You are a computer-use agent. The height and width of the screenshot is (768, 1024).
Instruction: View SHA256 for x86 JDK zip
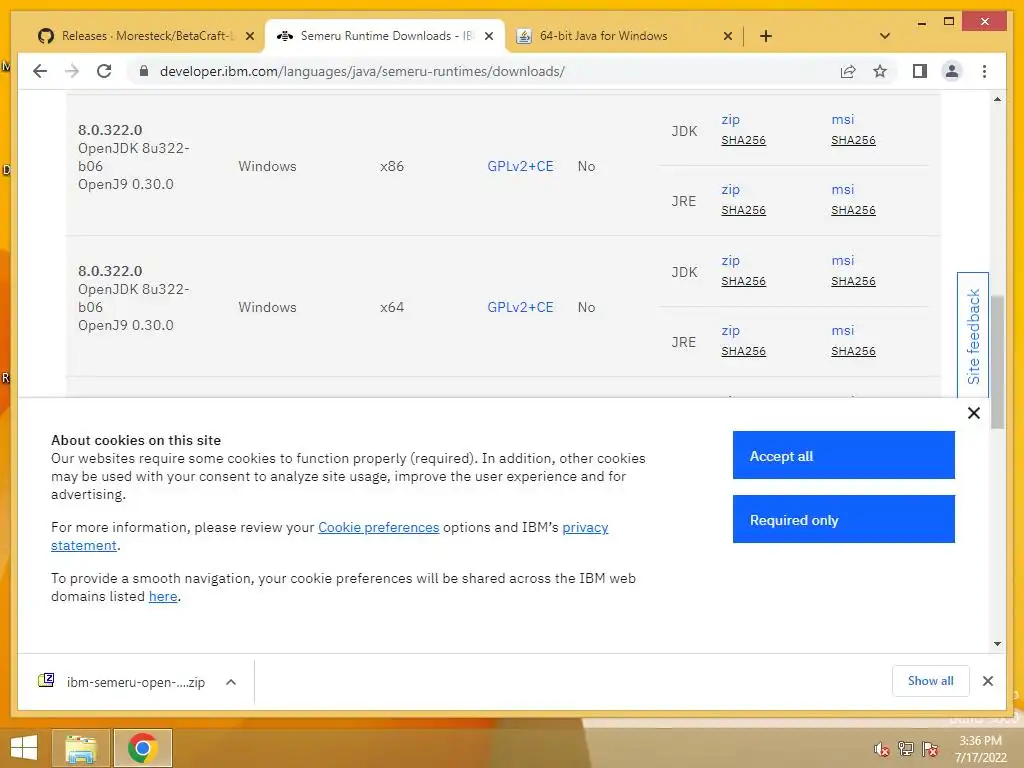point(743,140)
